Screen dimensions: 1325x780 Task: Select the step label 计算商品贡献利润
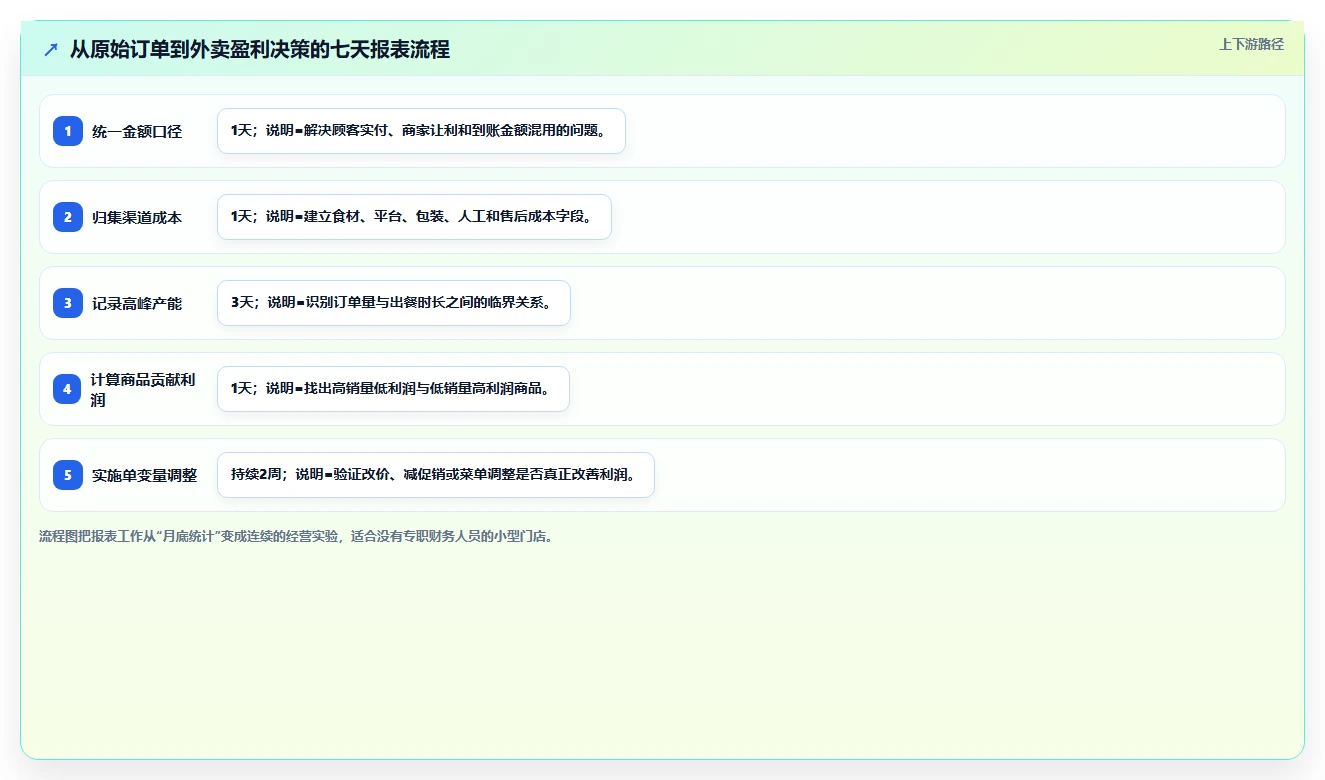pyautogui.click(x=143, y=389)
